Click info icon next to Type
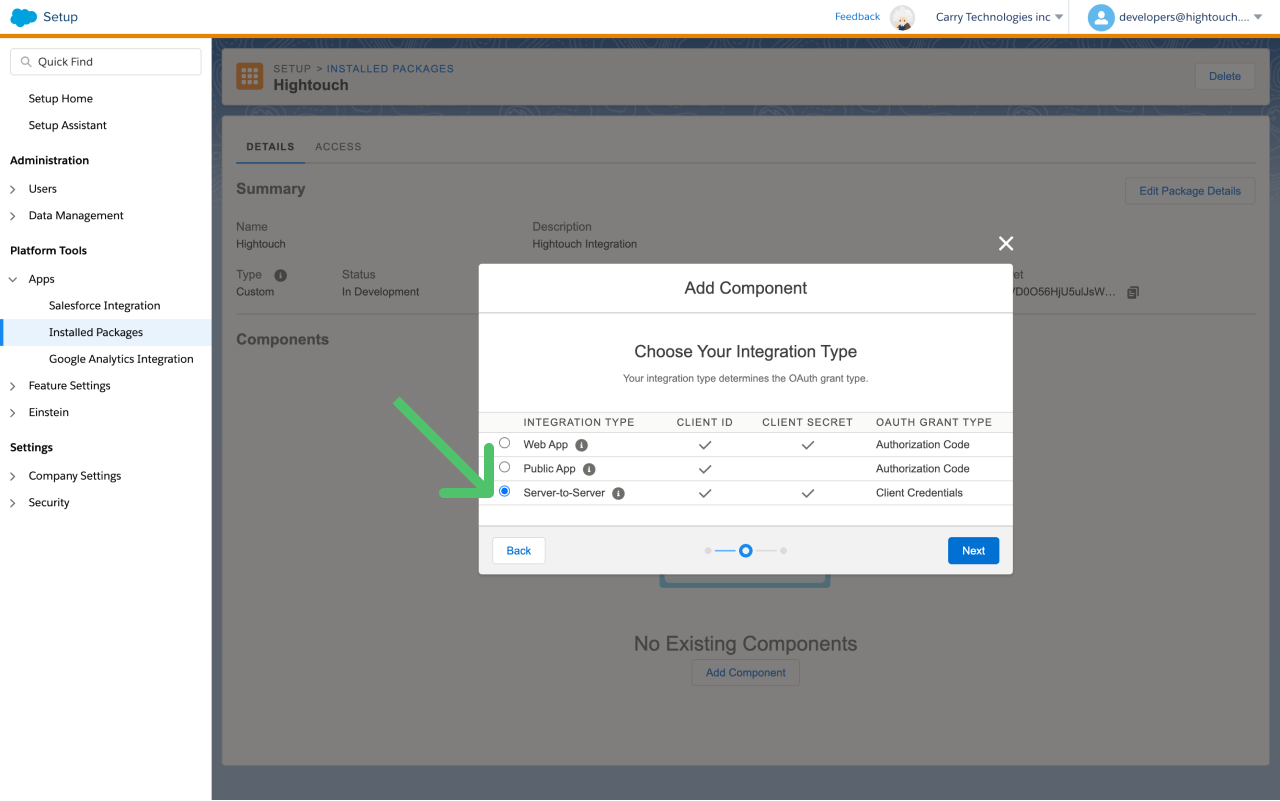Viewport: 1280px width, 801px height. click(280, 275)
